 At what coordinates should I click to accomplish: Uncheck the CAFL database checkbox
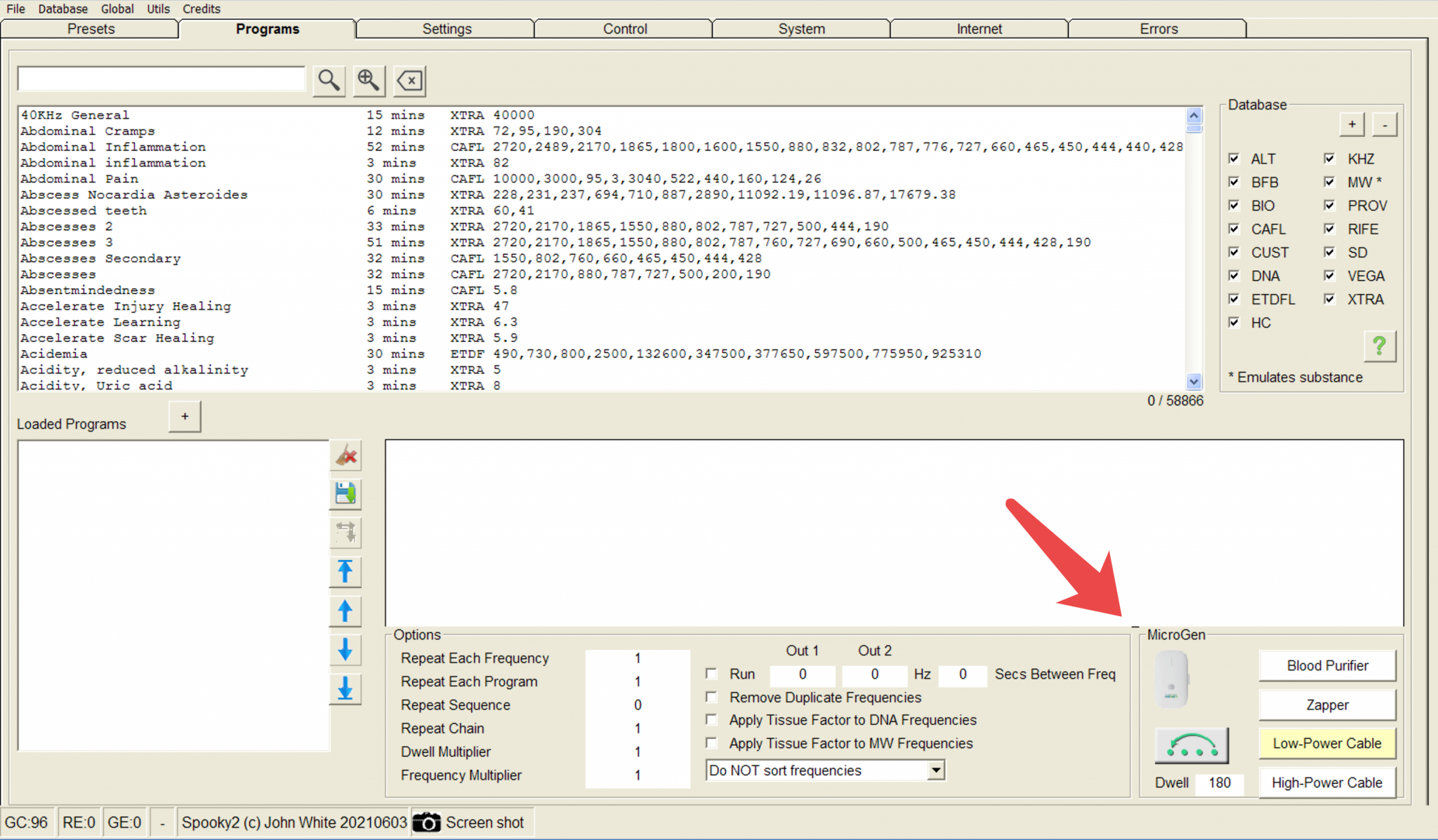pyautogui.click(x=1234, y=229)
